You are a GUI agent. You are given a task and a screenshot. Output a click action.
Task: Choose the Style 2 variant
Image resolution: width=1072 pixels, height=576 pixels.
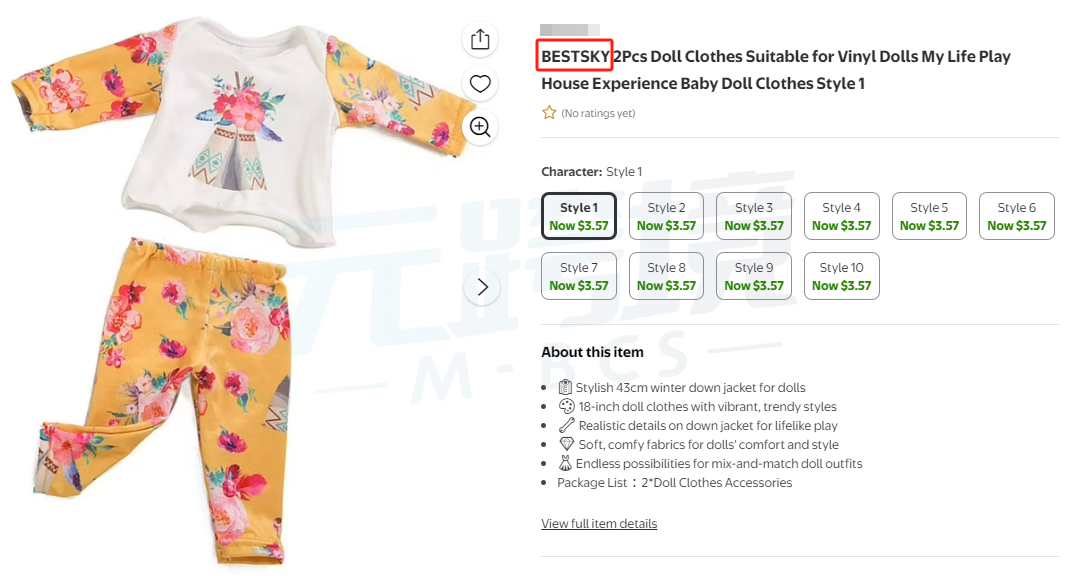pyautogui.click(x=666, y=216)
